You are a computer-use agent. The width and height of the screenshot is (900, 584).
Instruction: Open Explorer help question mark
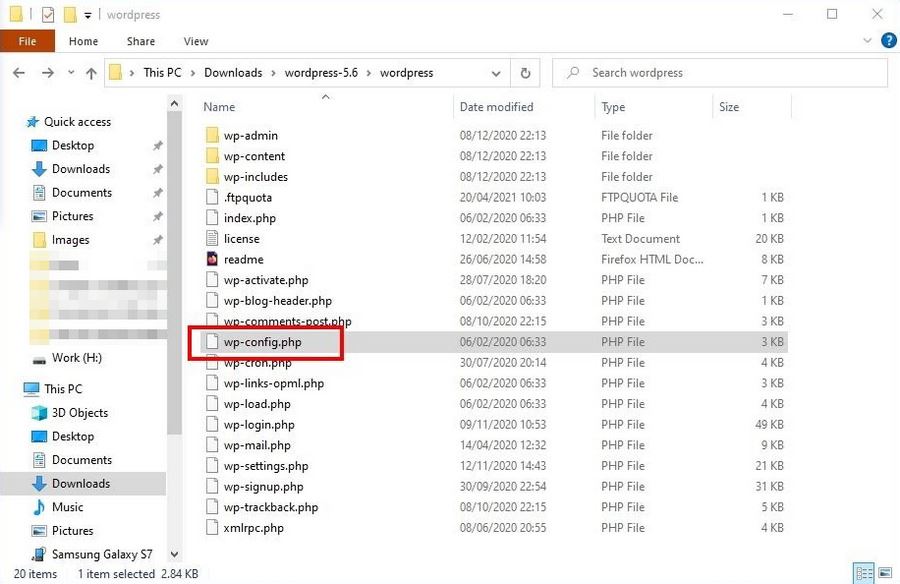click(x=889, y=40)
